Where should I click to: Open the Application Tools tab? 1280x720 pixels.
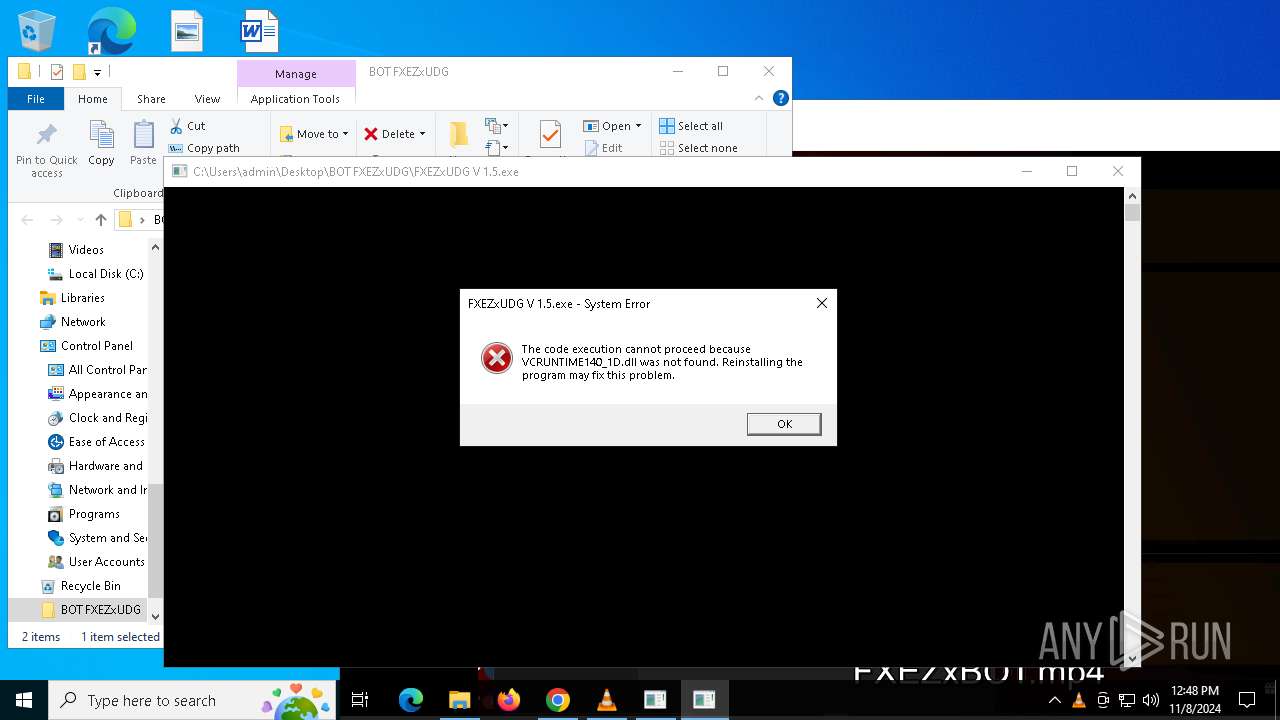pos(295,99)
